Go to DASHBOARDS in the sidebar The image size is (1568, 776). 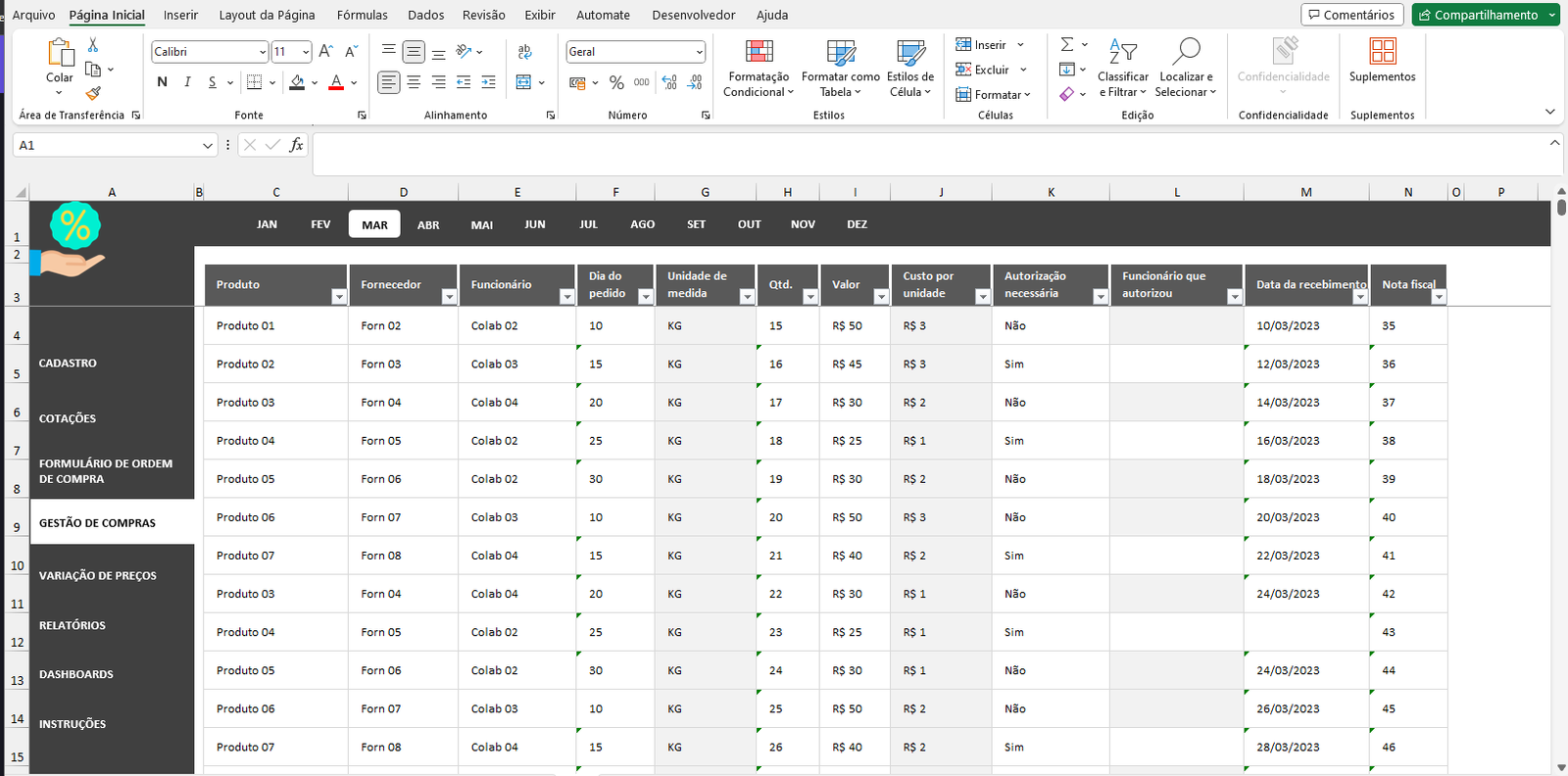click(76, 674)
